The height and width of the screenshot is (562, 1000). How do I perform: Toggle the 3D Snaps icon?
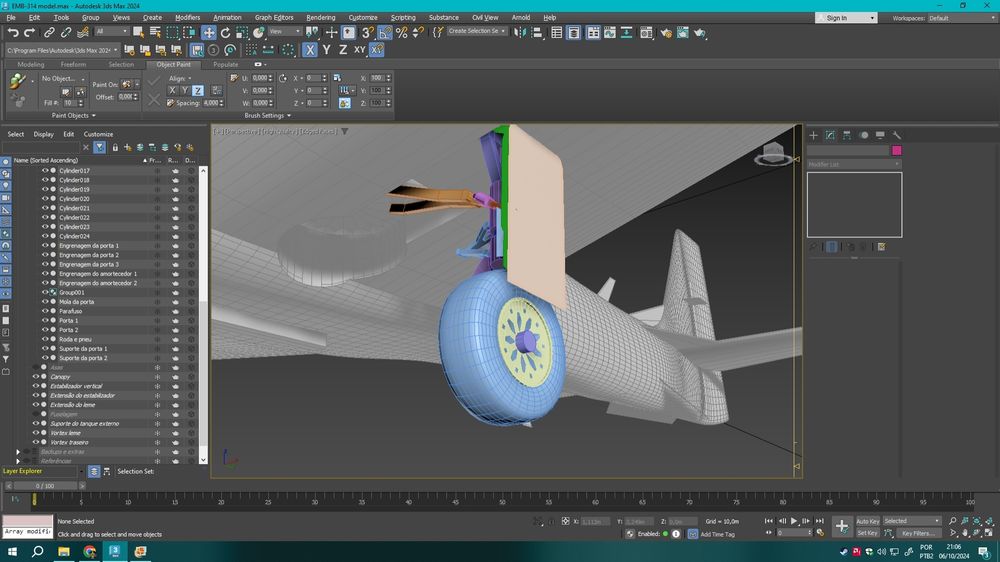[367, 32]
